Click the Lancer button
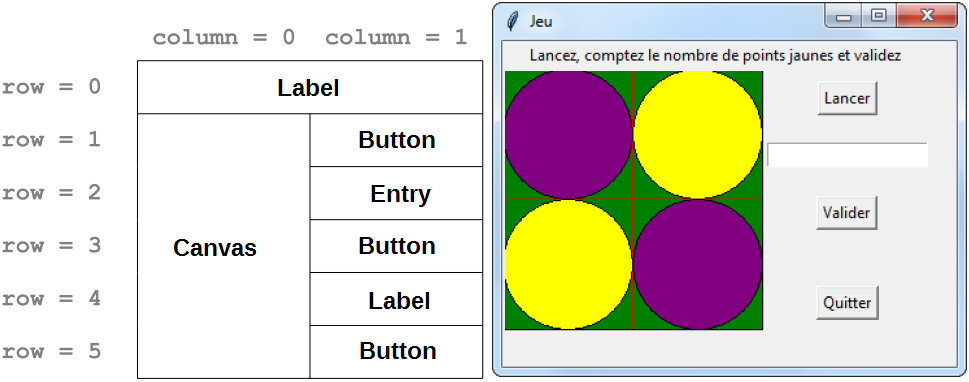This screenshot has height=382, width=969. (847, 98)
